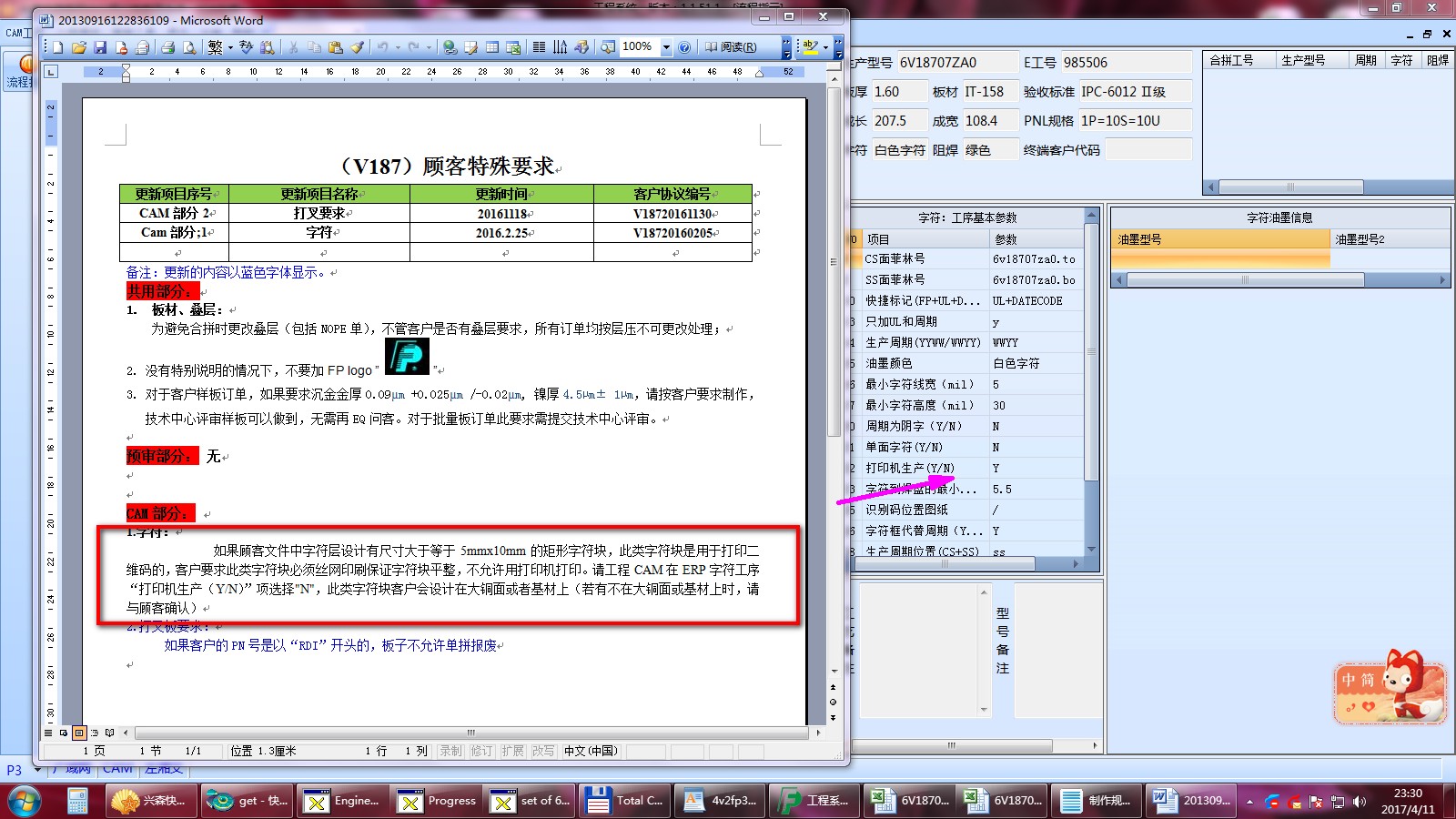Image resolution: width=1456 pixels, height=819 pixels.
Task: Click the 繁 Chinese conversion icon
Action: (x=215, y=47)
